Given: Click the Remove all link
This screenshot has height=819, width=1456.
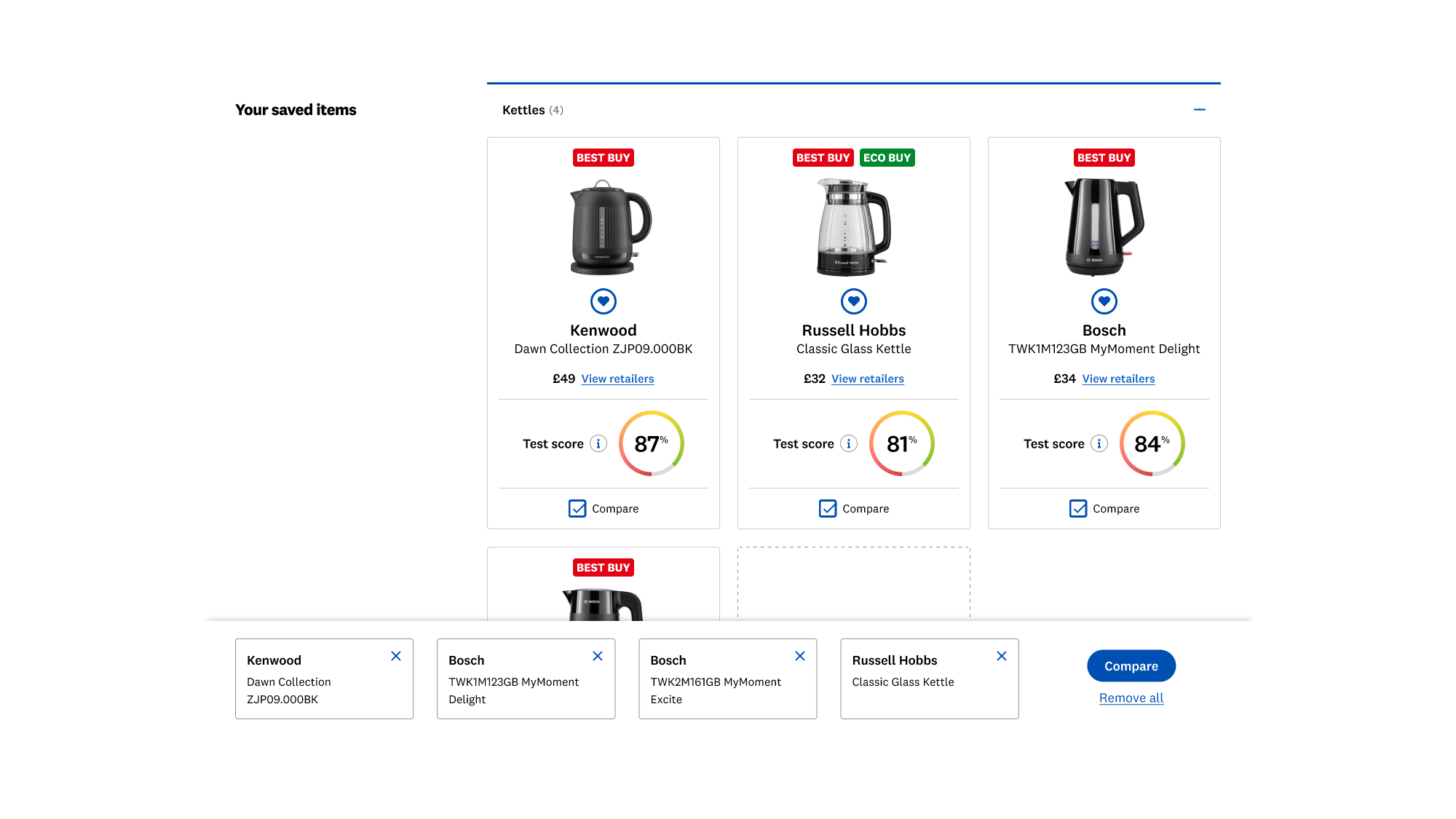Looking at the screenshot, I should pyautogui.click(x=1131, y=697).
